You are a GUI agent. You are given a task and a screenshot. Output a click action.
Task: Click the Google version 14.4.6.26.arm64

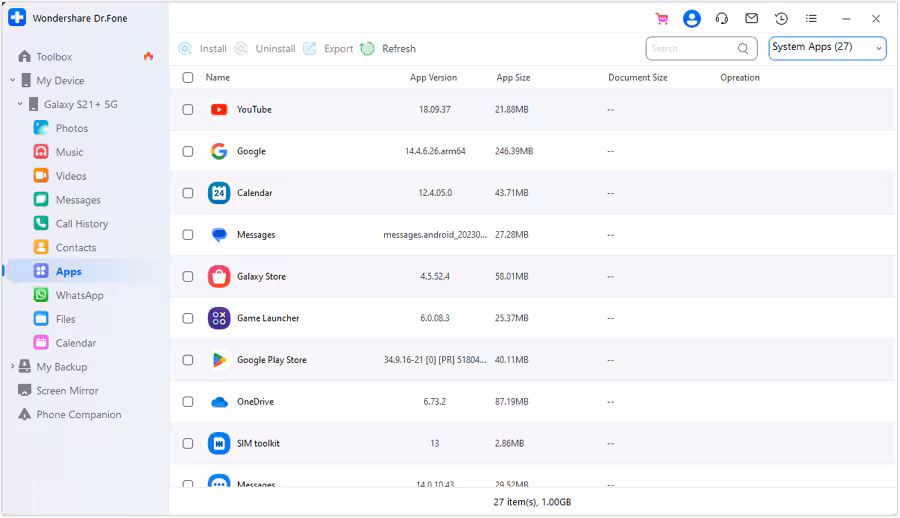coord(435,152)
